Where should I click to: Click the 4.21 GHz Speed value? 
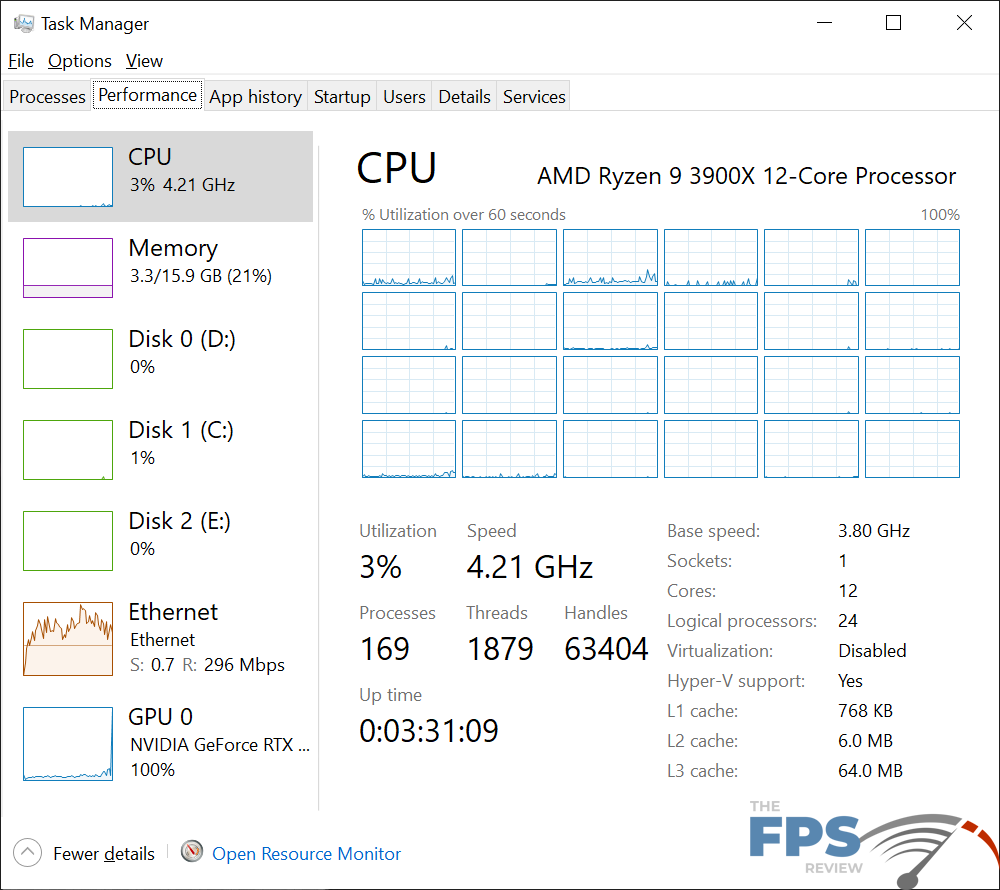point(530,567)
